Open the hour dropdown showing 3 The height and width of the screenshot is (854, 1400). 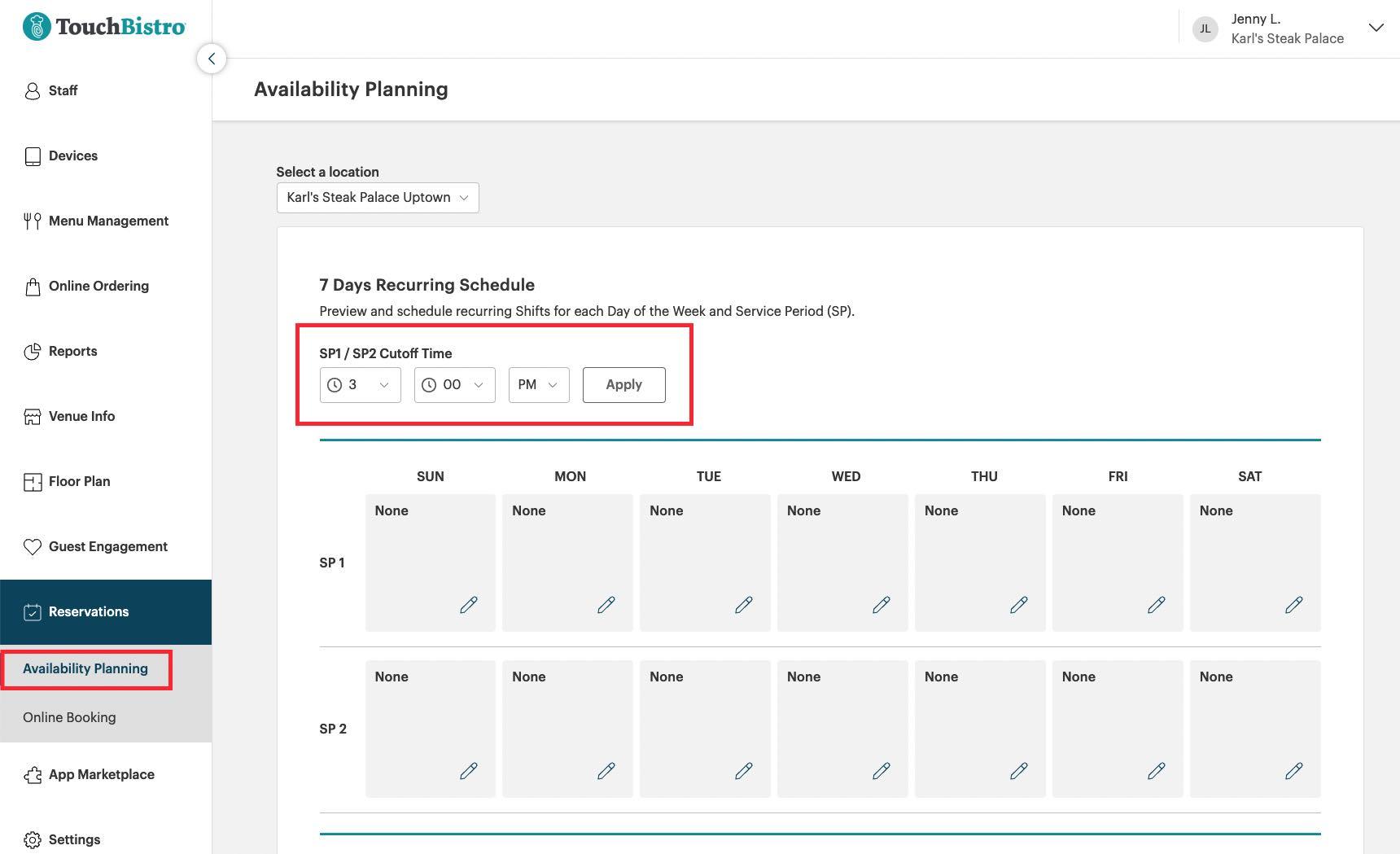coord(359,384)
